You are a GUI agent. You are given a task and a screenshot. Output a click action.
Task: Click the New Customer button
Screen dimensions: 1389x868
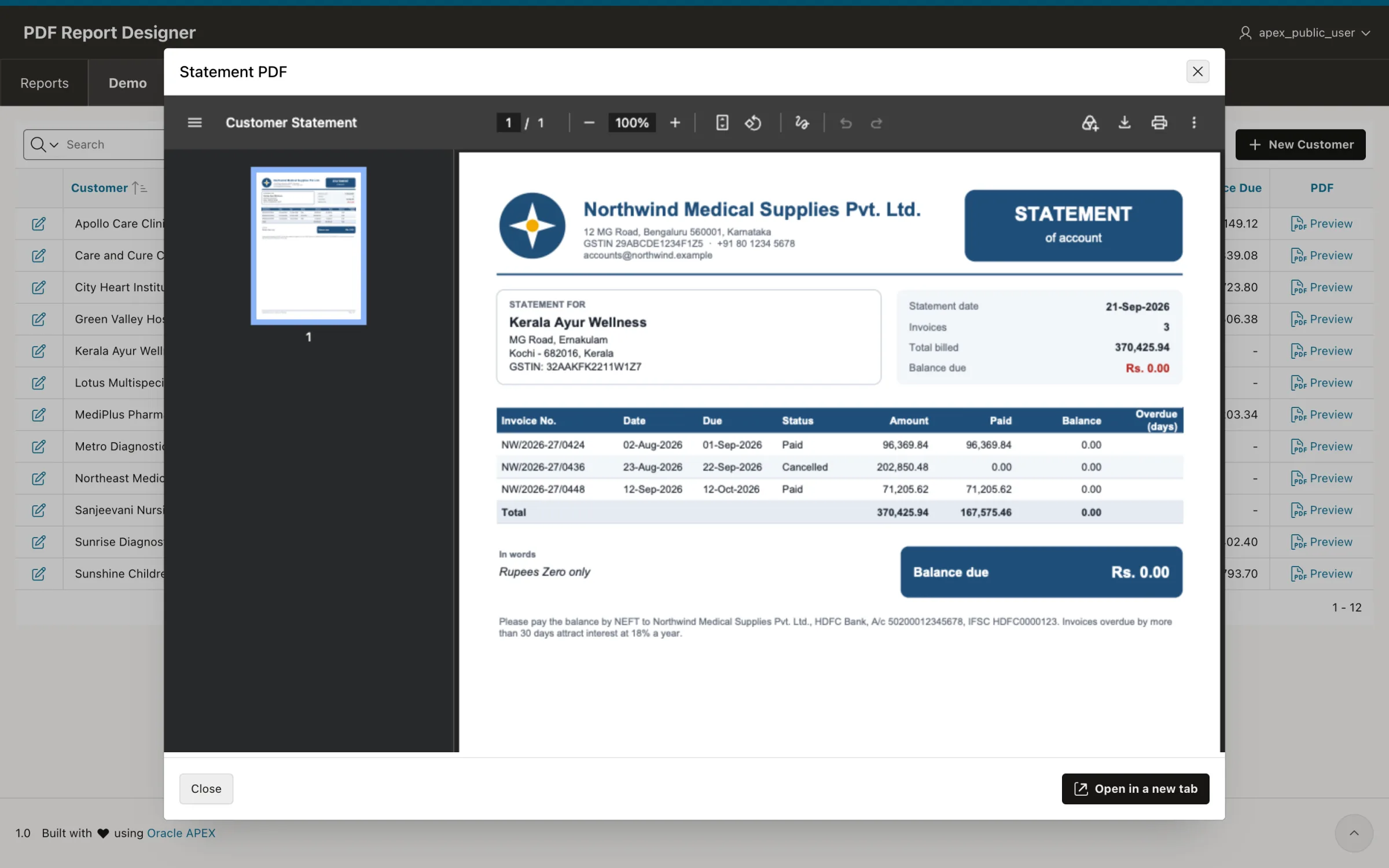pos(1300,145)
